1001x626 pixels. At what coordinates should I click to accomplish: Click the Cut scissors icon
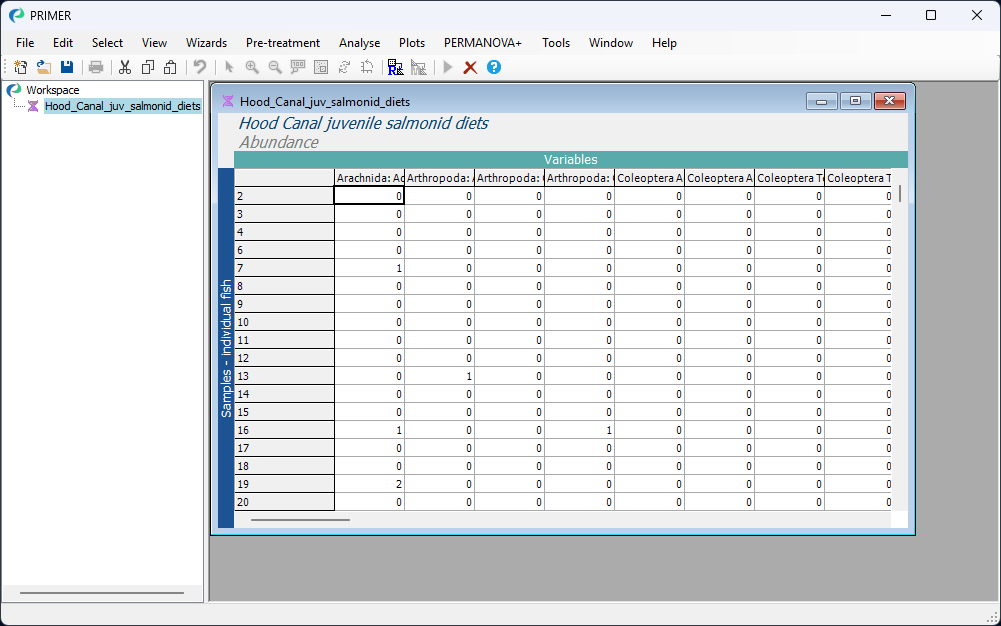coord(125,67)
